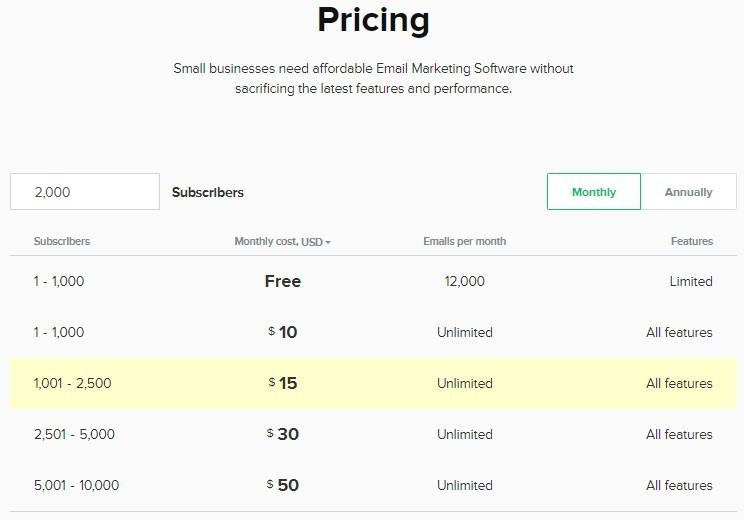This screenshot has width=744, height=520.
Task: Select the $10 plan row
Action: click(x=372, y=332)
